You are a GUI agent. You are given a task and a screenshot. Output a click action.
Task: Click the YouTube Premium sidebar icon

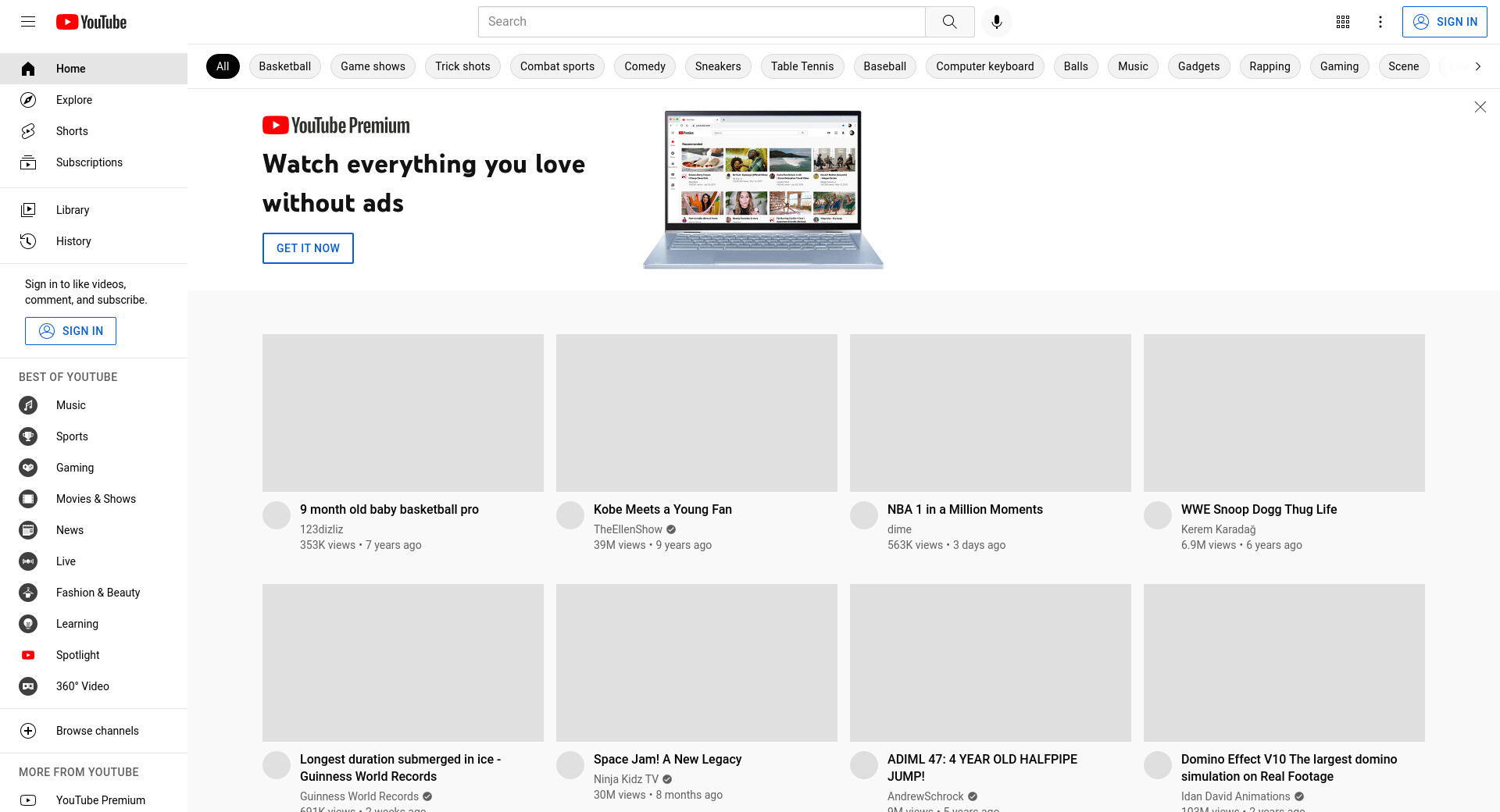click(x=28, y=800)
